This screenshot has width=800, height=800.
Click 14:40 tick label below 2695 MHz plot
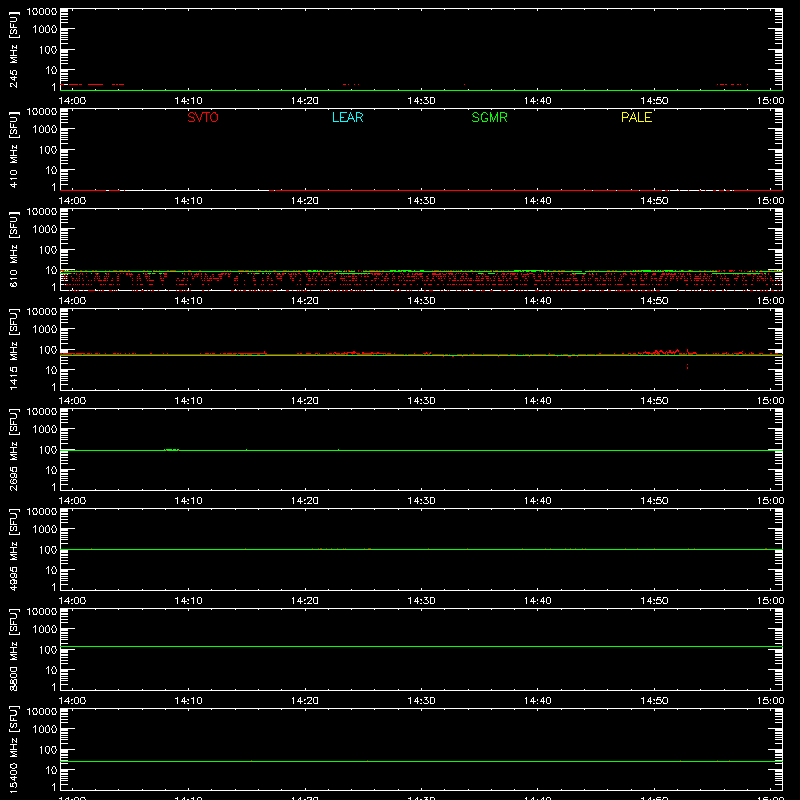coord(538,501)
